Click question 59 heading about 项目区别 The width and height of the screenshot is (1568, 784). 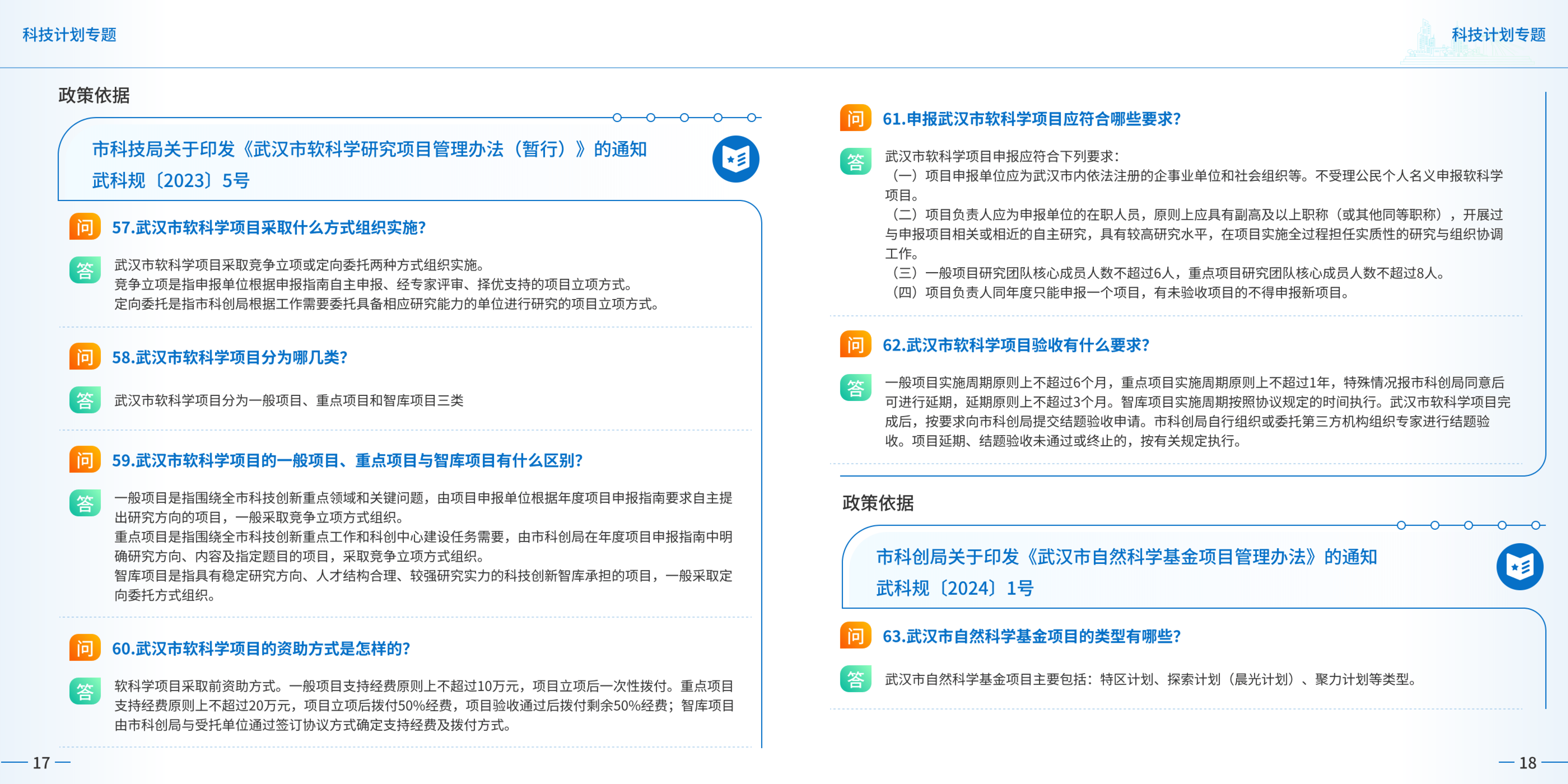click(x=347, y=460)
